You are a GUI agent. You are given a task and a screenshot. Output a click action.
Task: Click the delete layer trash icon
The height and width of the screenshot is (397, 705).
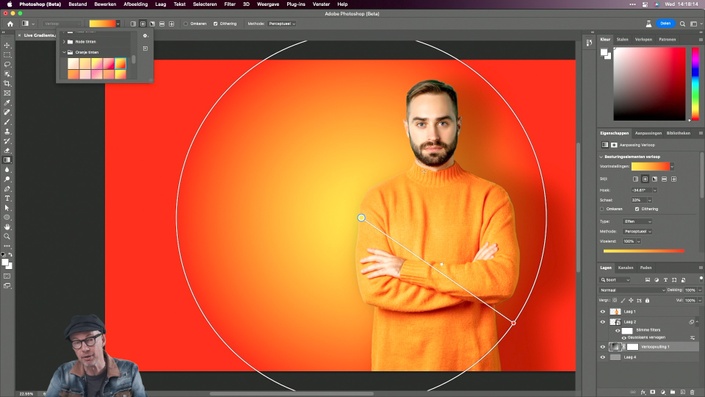[x=692, y=392]
